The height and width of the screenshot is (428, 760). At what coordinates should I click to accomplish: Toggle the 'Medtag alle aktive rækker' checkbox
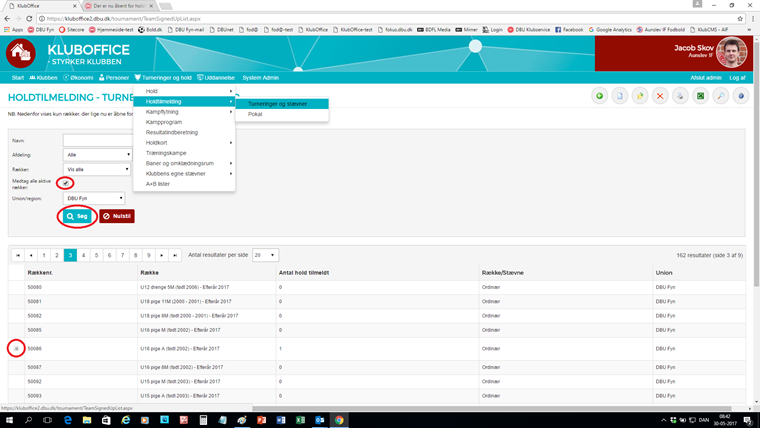click(x=66, y=183)
